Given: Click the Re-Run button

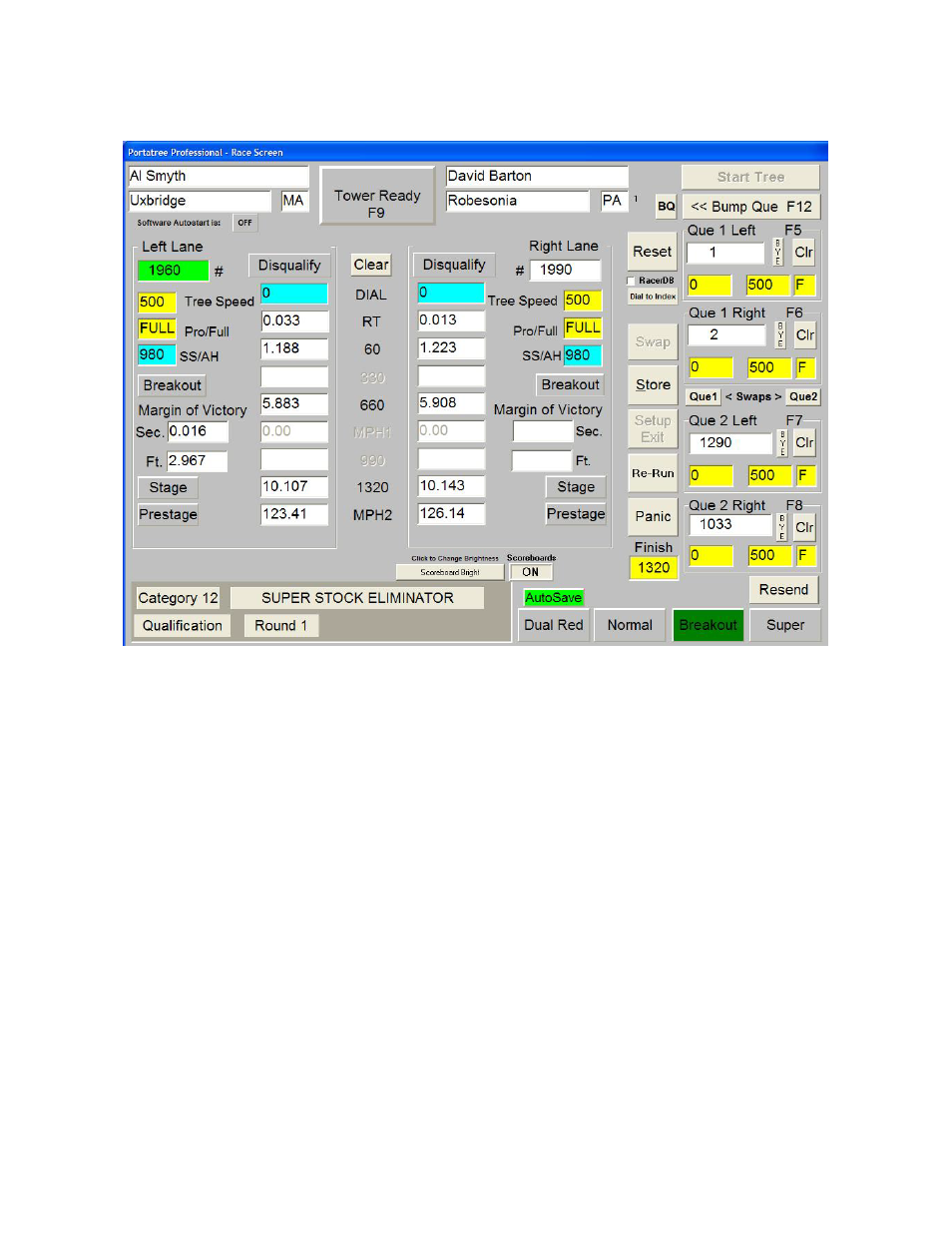Looking at the screenshot, I should pyautogui.click(x=653, y=473).
